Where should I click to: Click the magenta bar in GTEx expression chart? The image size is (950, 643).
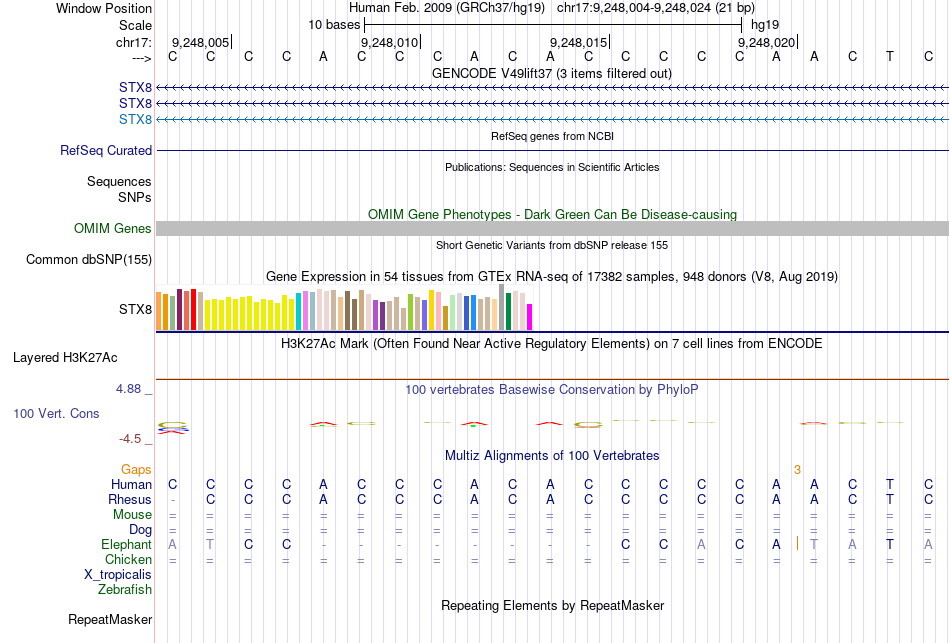click(530, 317)
